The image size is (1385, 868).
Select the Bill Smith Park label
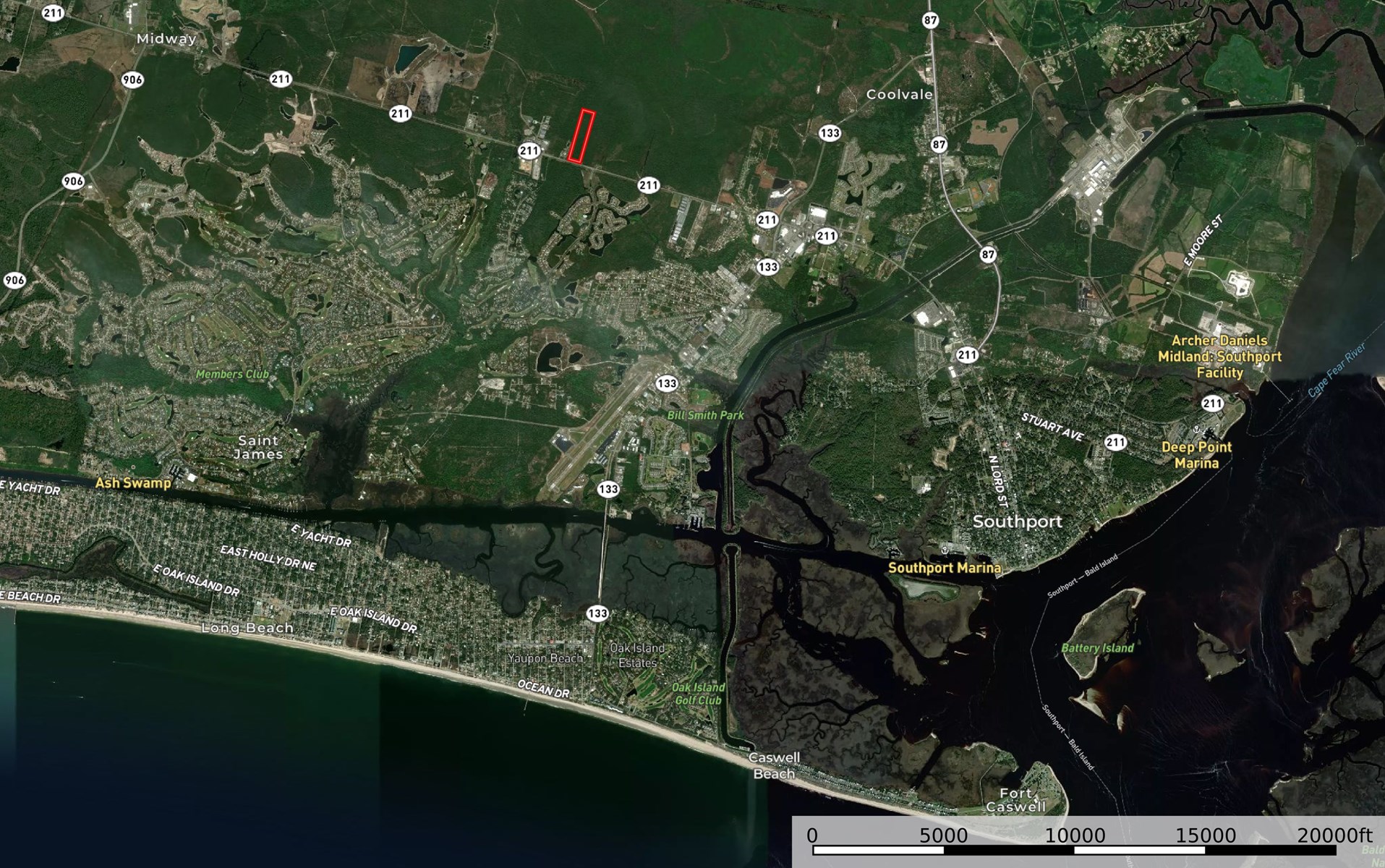tap(706, 415)
